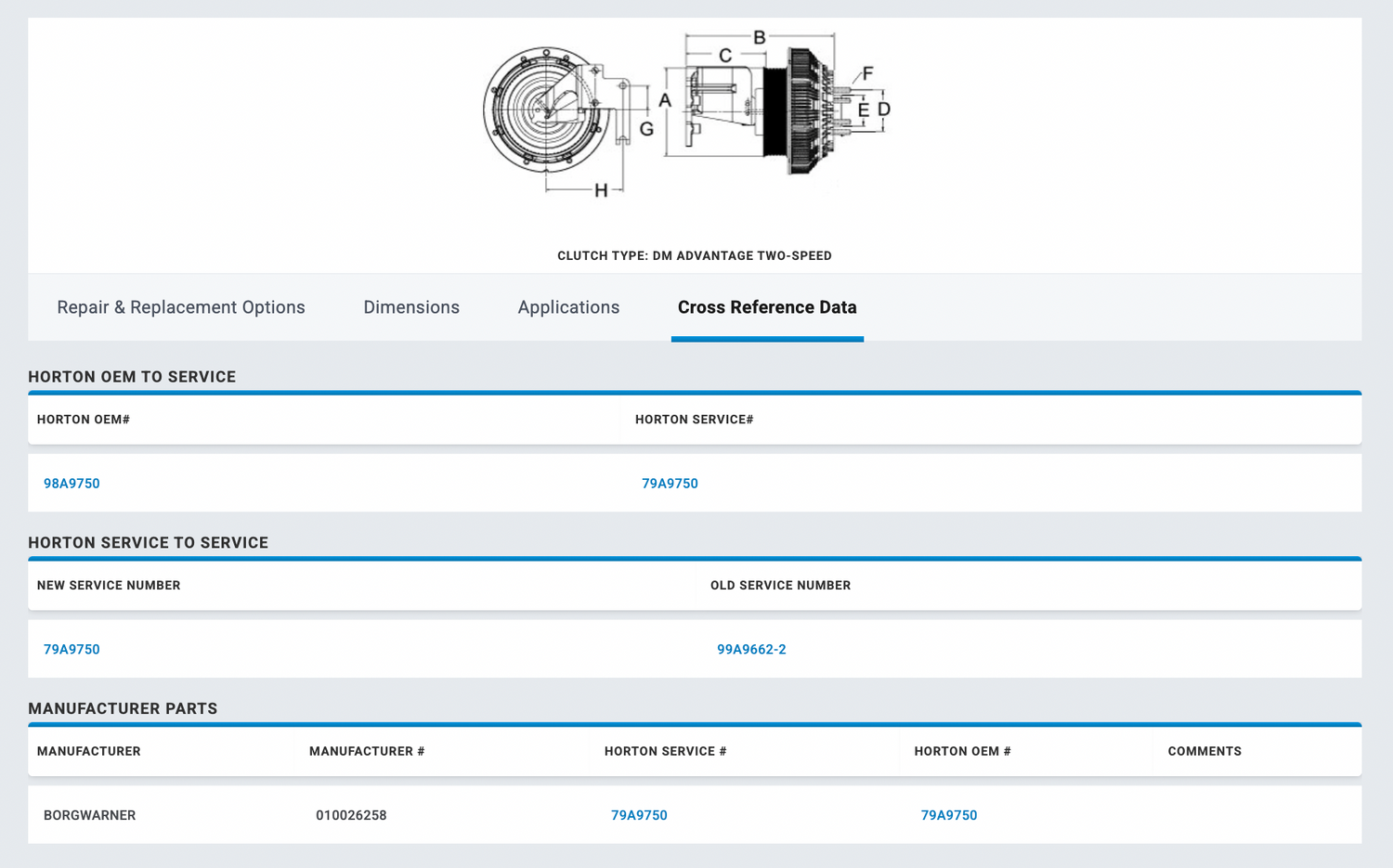Click the fan clutch dimension diagram
The height and width of the screenshot is (868, 1393).
click(687, 111)
